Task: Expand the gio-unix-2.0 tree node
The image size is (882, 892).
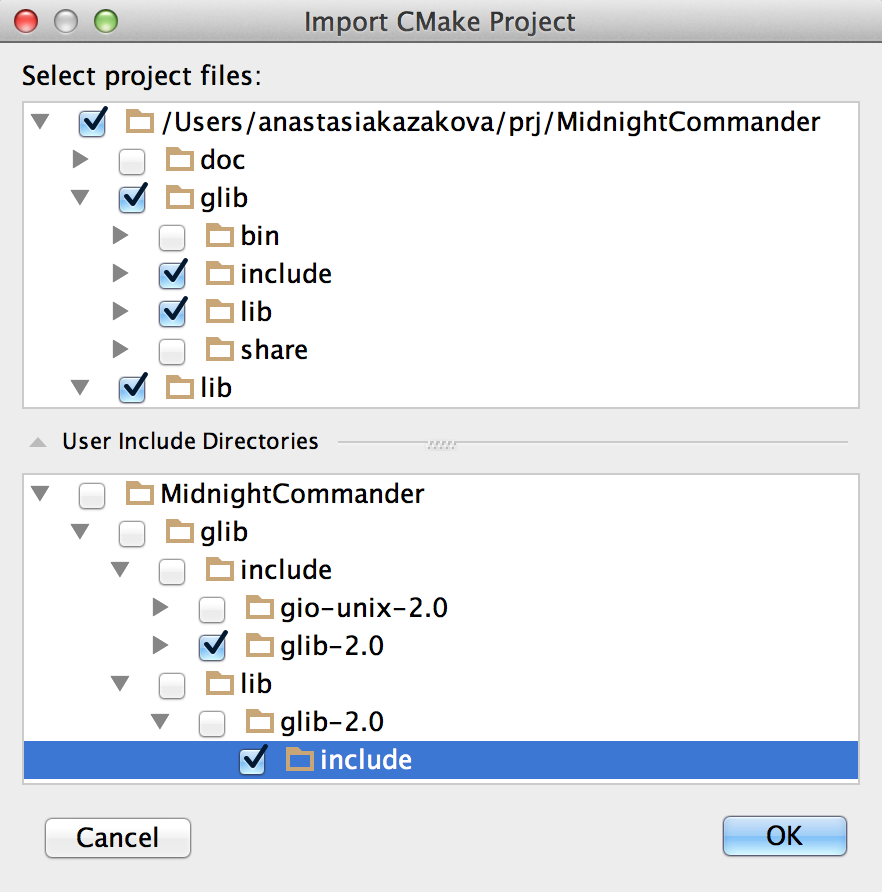Action: (x=160, y=608)
